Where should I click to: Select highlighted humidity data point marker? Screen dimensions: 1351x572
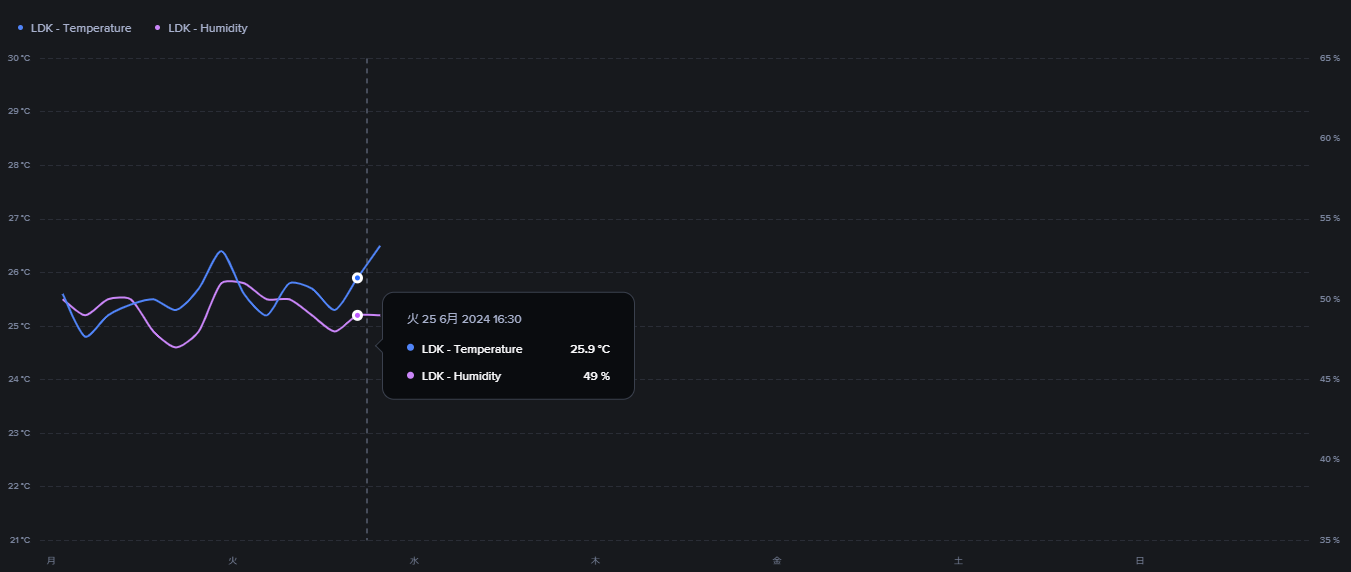357,315
